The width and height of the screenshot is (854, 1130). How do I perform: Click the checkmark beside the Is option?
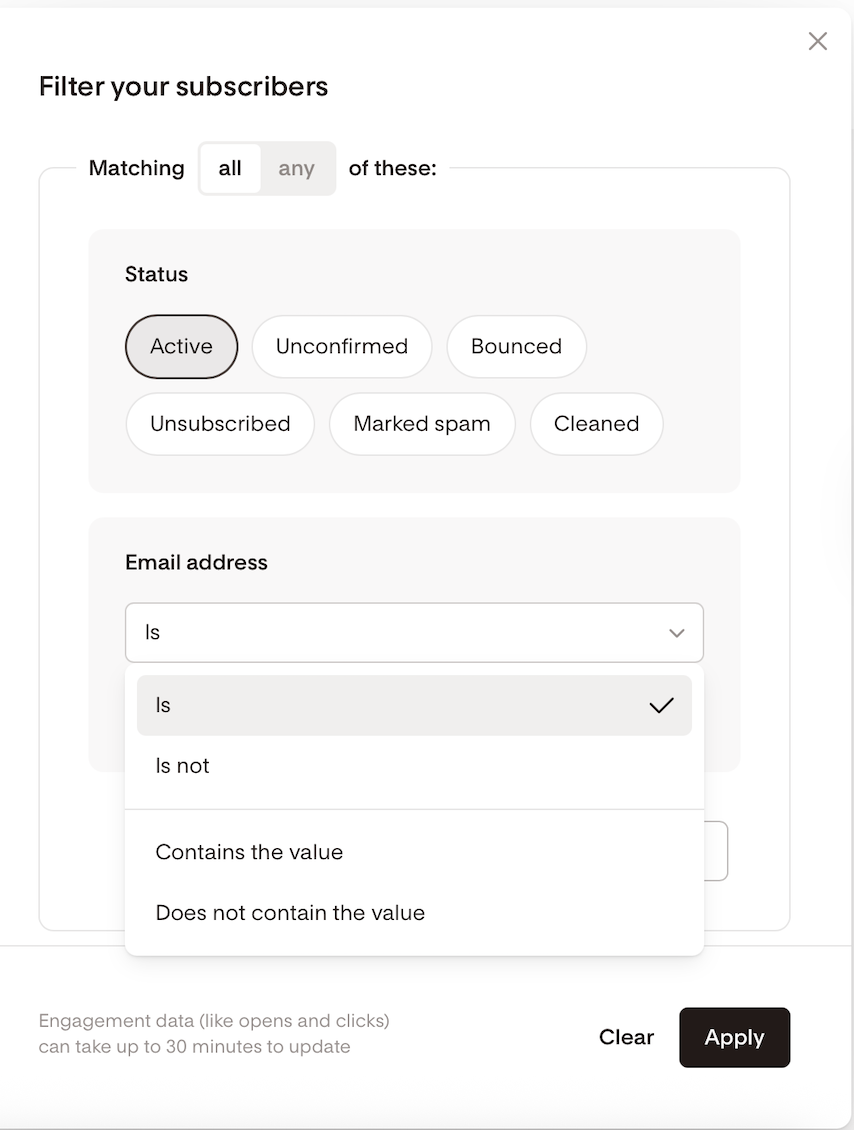(x=661, y=706)
